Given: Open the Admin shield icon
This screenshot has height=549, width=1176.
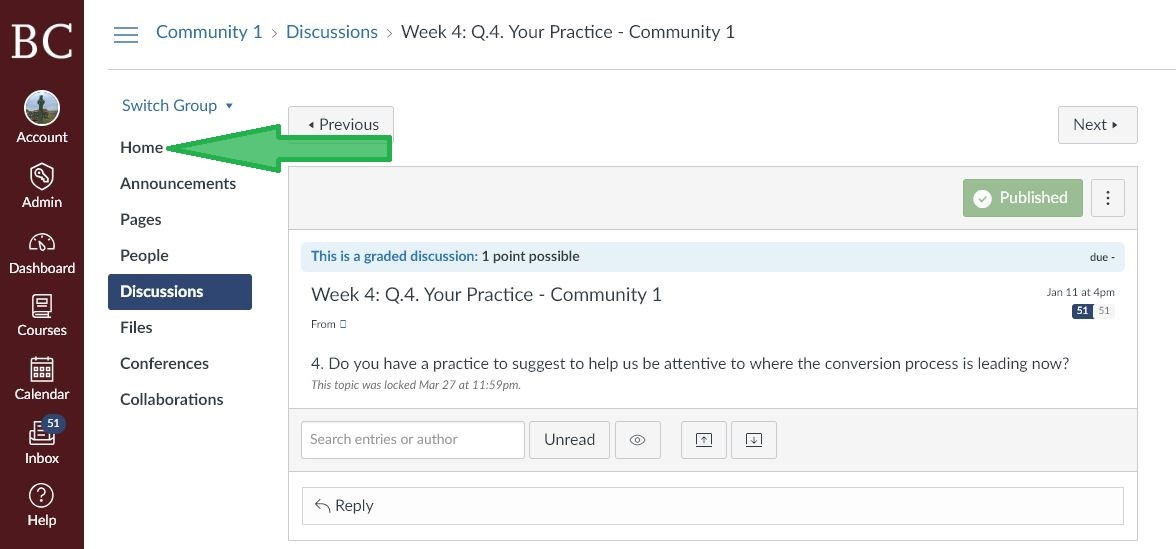Looking at the screenshot, I should 42,178.
